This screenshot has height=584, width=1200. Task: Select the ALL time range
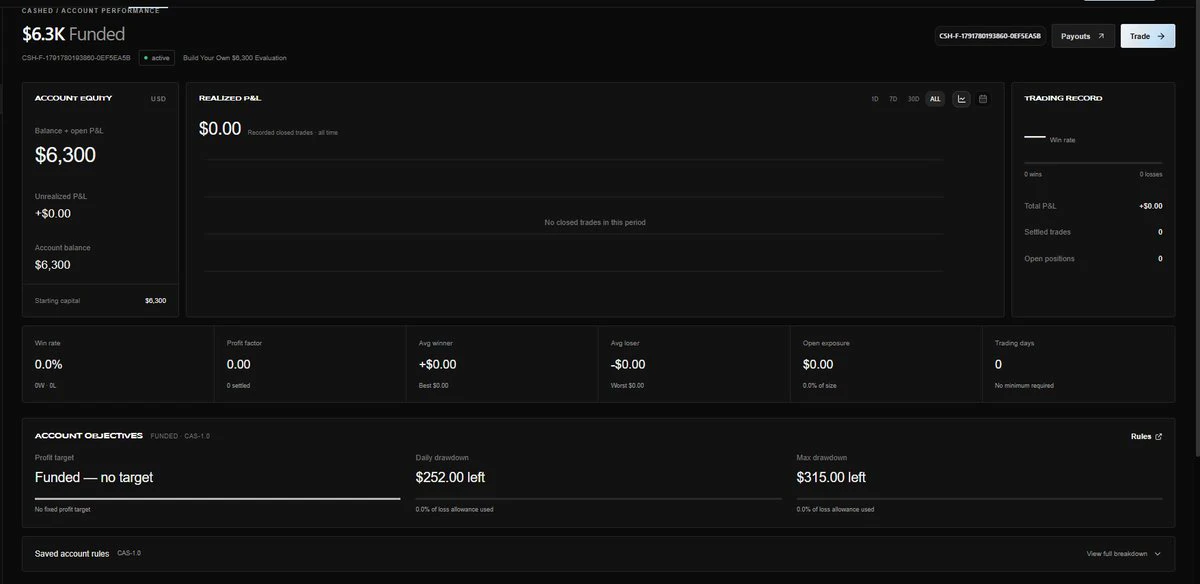click(x=935, y=99)
